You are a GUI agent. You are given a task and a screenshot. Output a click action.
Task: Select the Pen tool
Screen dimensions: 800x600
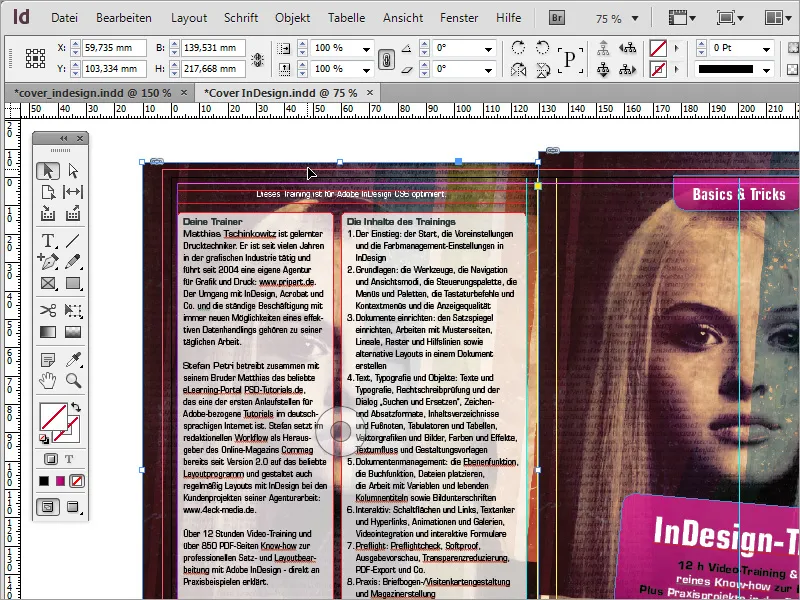click(x=48, y=261)
